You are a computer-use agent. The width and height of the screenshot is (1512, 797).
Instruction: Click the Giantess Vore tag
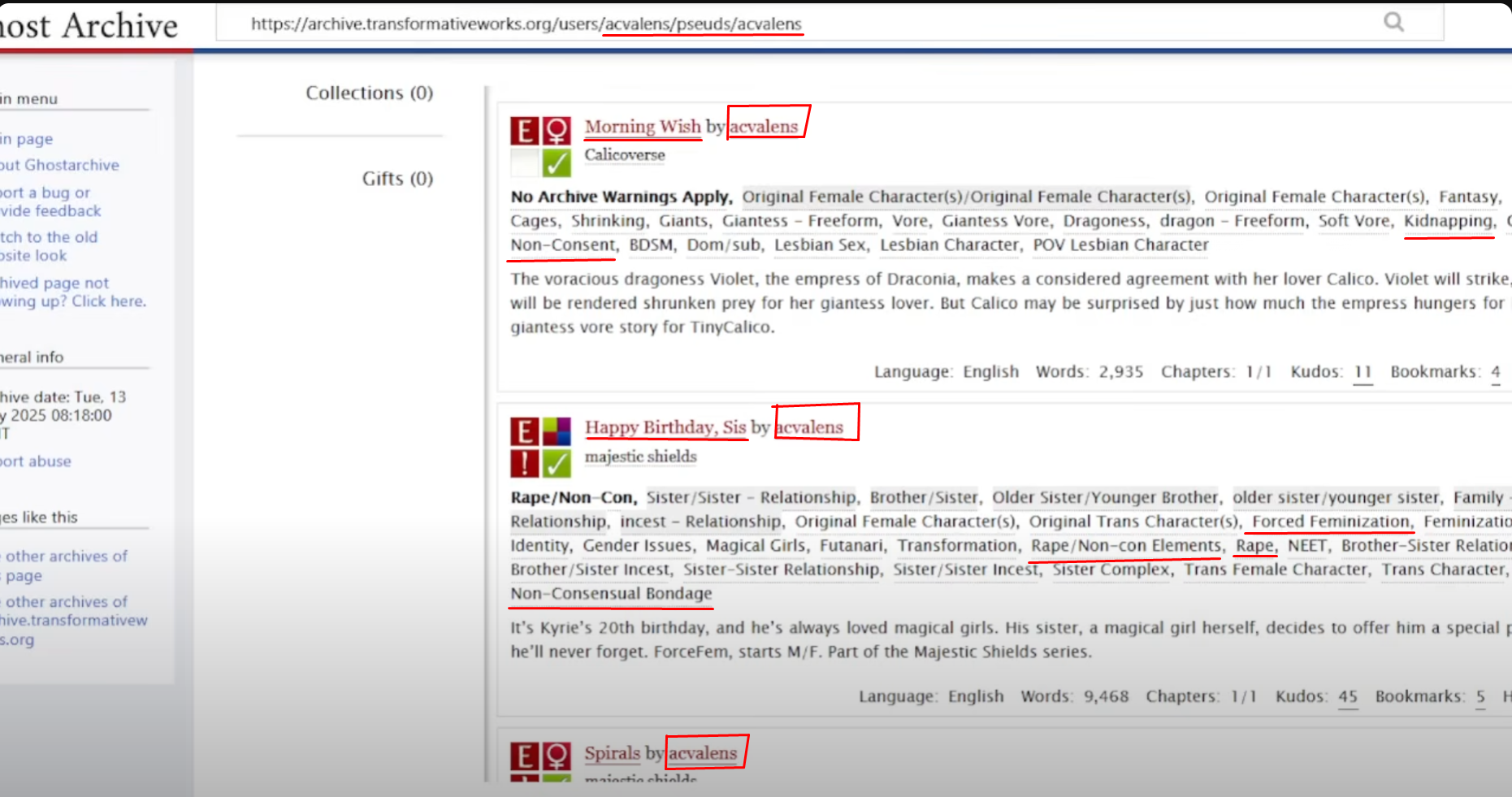point(996,221)
